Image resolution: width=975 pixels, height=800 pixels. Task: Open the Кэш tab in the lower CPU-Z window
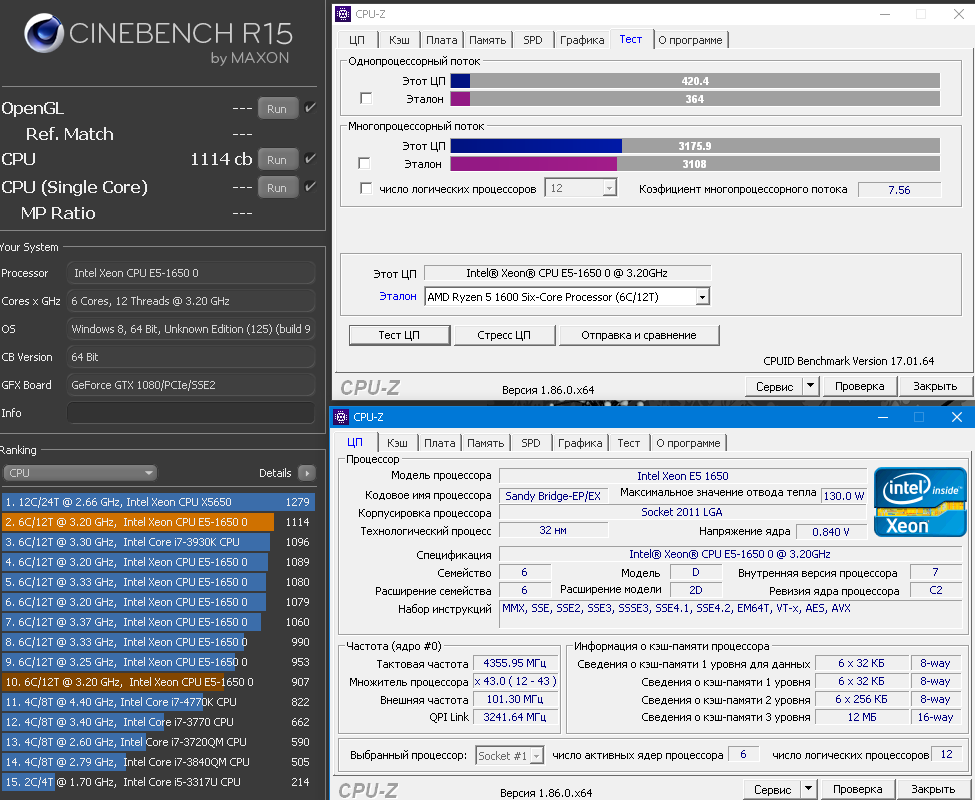[397, 443]
